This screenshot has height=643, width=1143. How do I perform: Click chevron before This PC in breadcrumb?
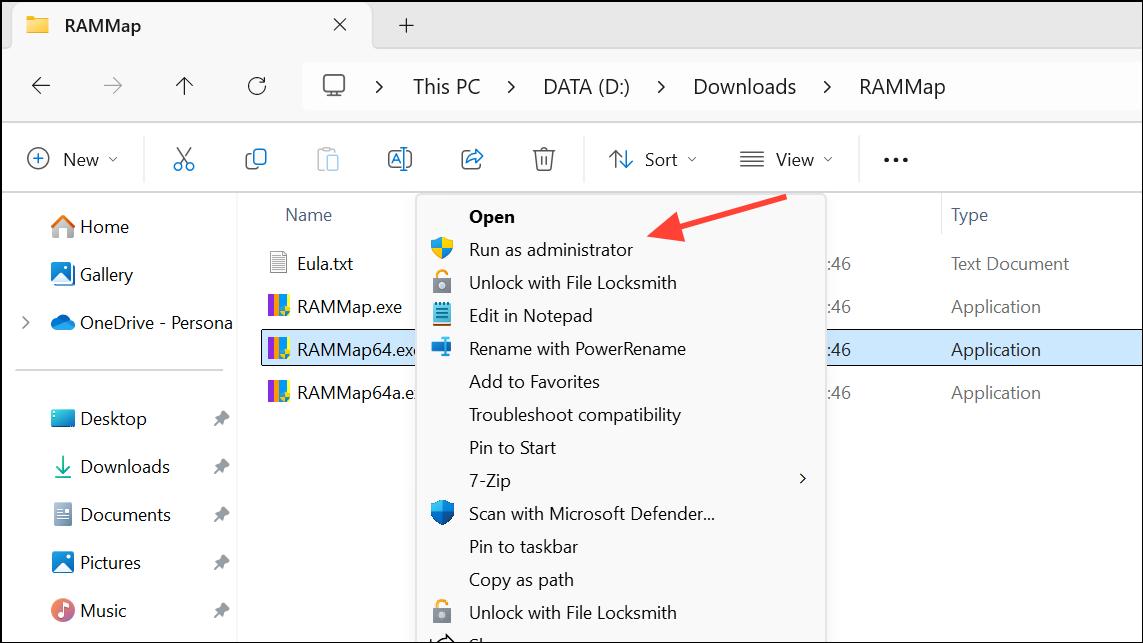coord(379,87)
